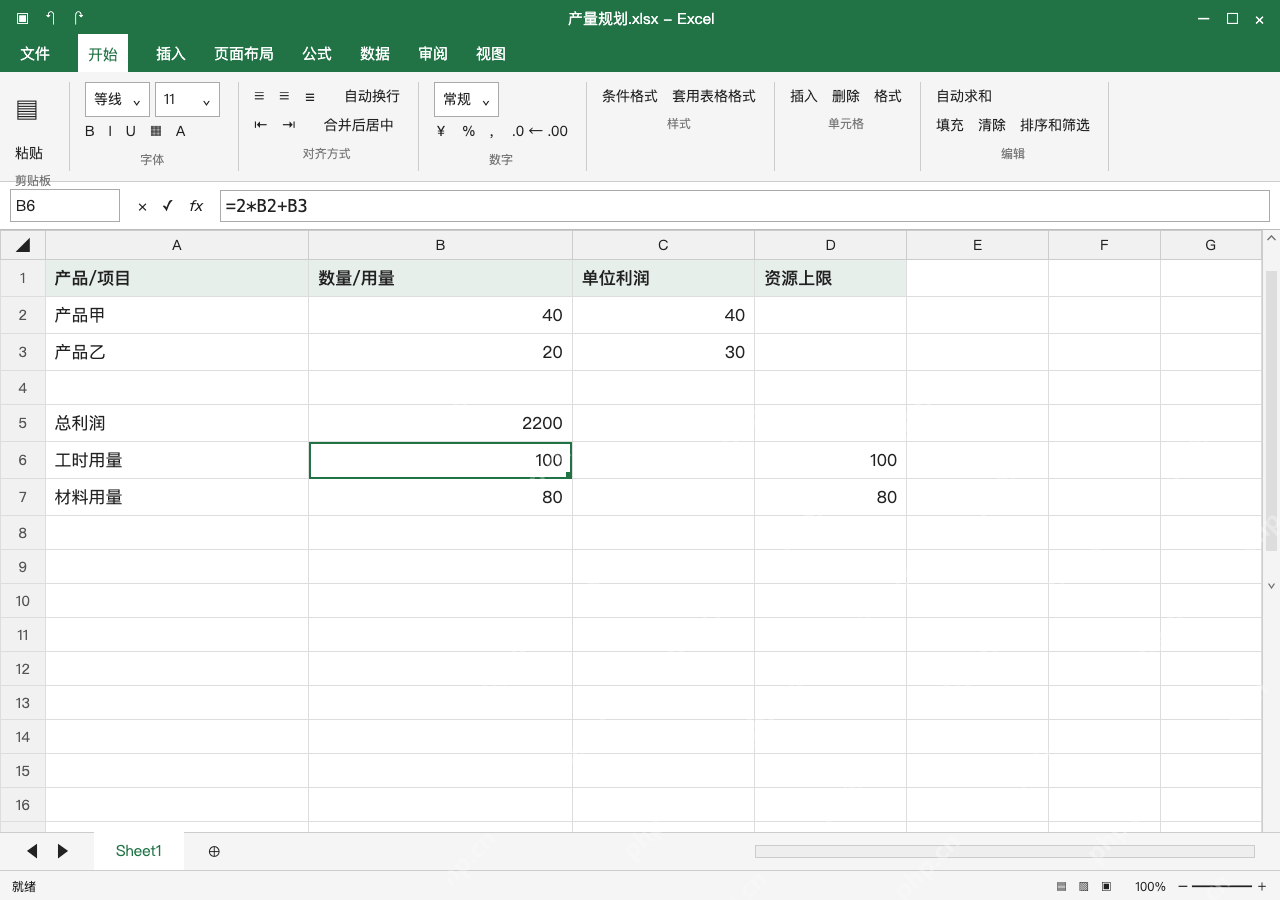The height and width of the screenshot is (900, 1280).
Task: Open the 文件 menu
Action: (35, 54)
